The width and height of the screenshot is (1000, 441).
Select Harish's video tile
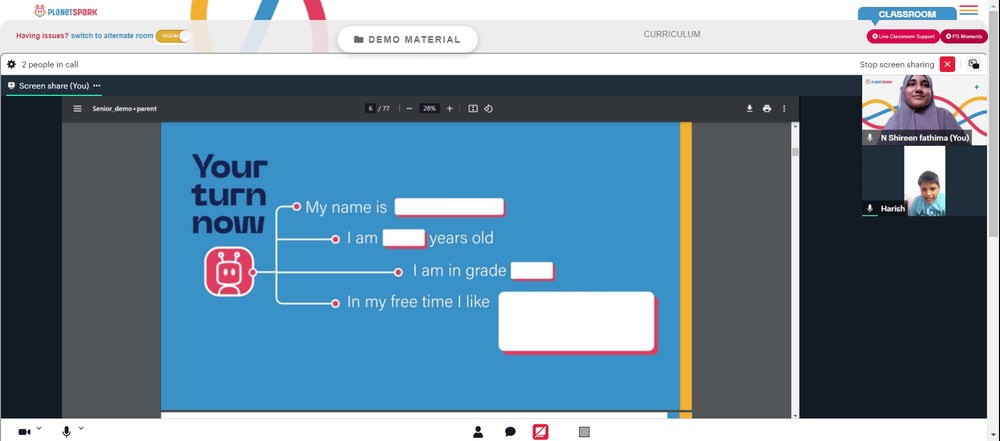coord(924,181)
